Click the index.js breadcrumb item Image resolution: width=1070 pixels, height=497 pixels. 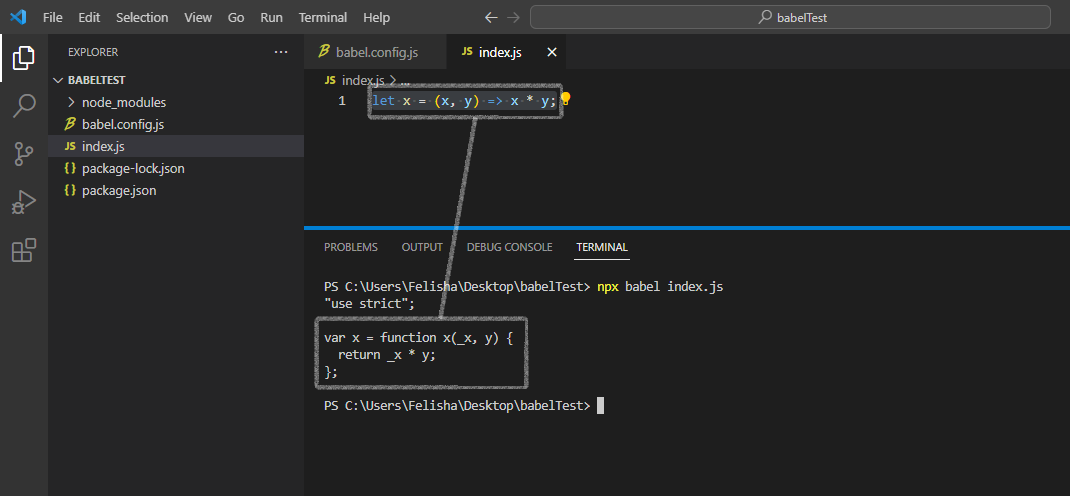(363, 81)
